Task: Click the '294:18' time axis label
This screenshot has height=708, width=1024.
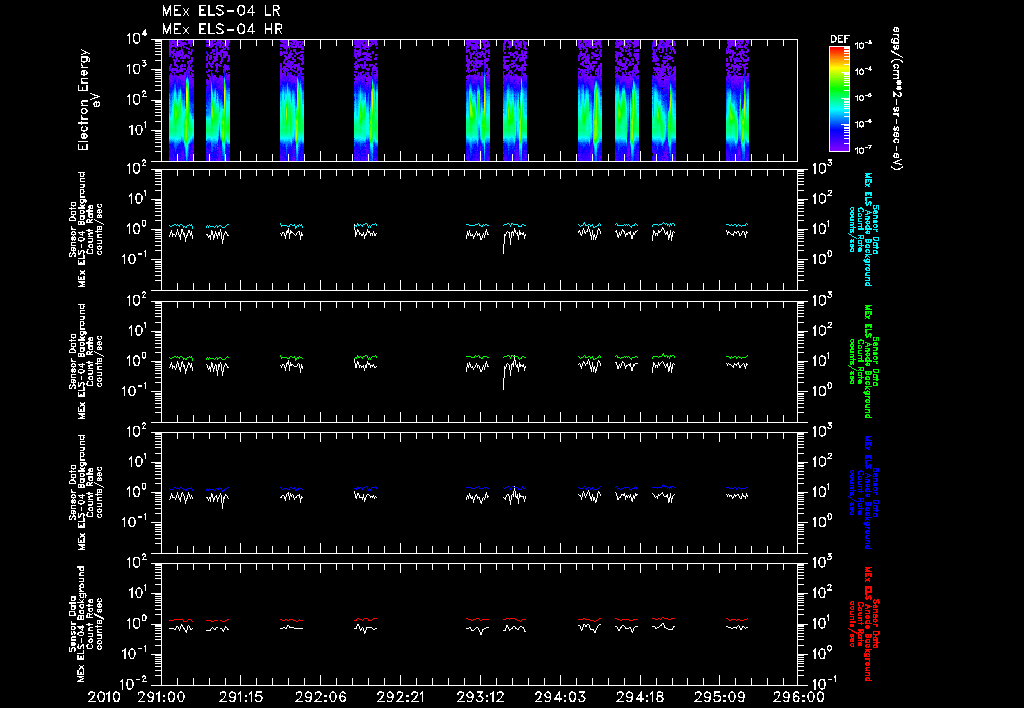Action: click(639, 697)
